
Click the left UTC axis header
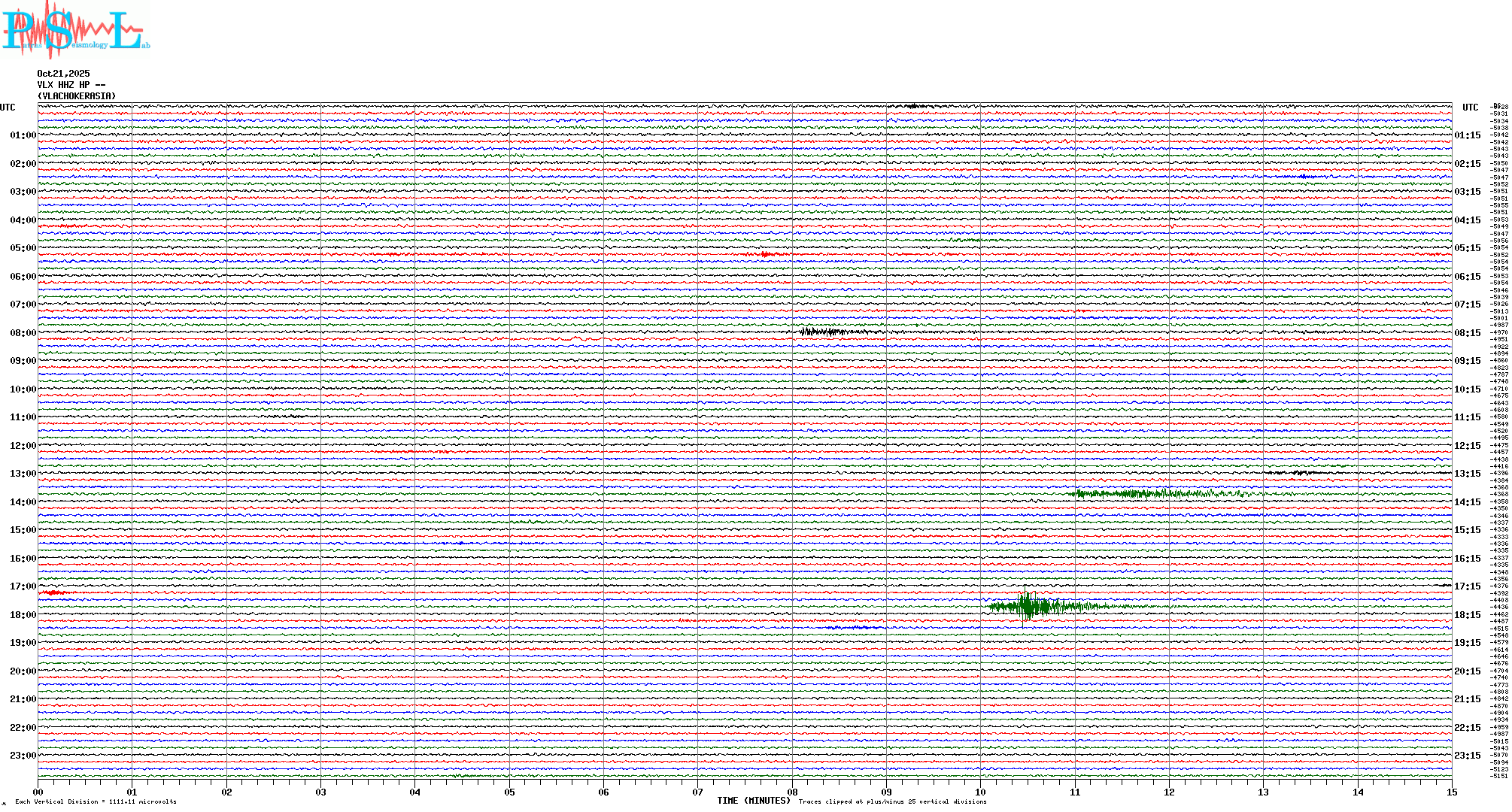8,108
